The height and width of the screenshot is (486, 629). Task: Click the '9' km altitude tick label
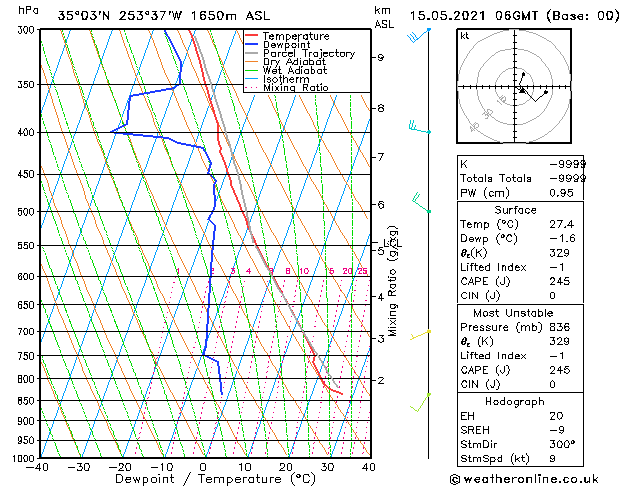point(380,58)
